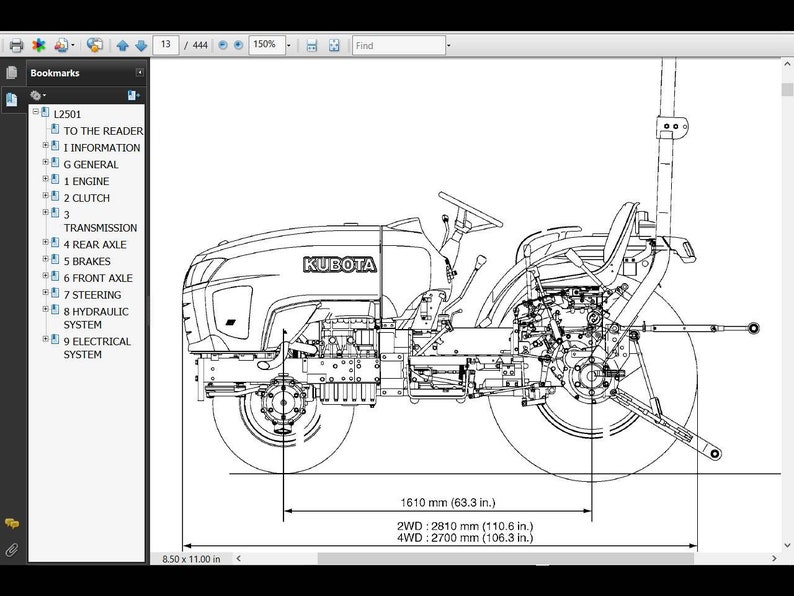The width and height of the screenshot is (794, 596).
Task: Open the 3 TRANSMISSION bookmark
Action: tap(100, 221)
